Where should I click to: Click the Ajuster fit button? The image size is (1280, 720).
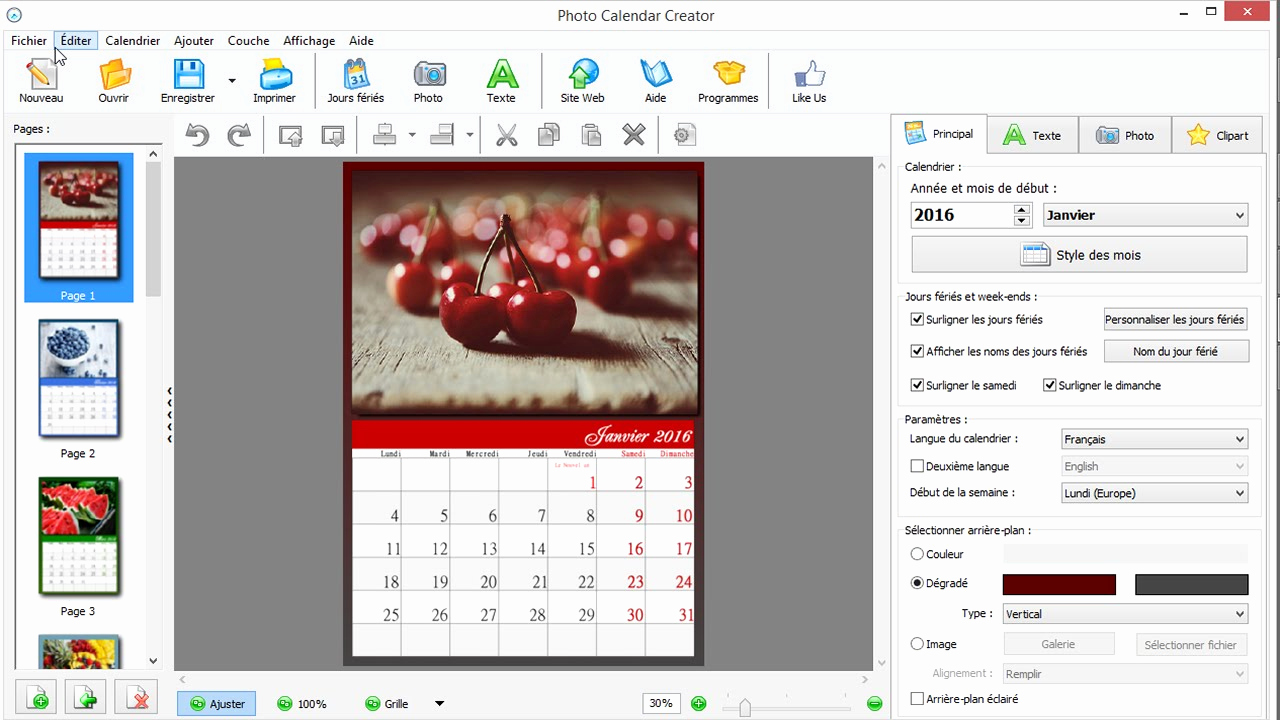(x=217, y=704)
